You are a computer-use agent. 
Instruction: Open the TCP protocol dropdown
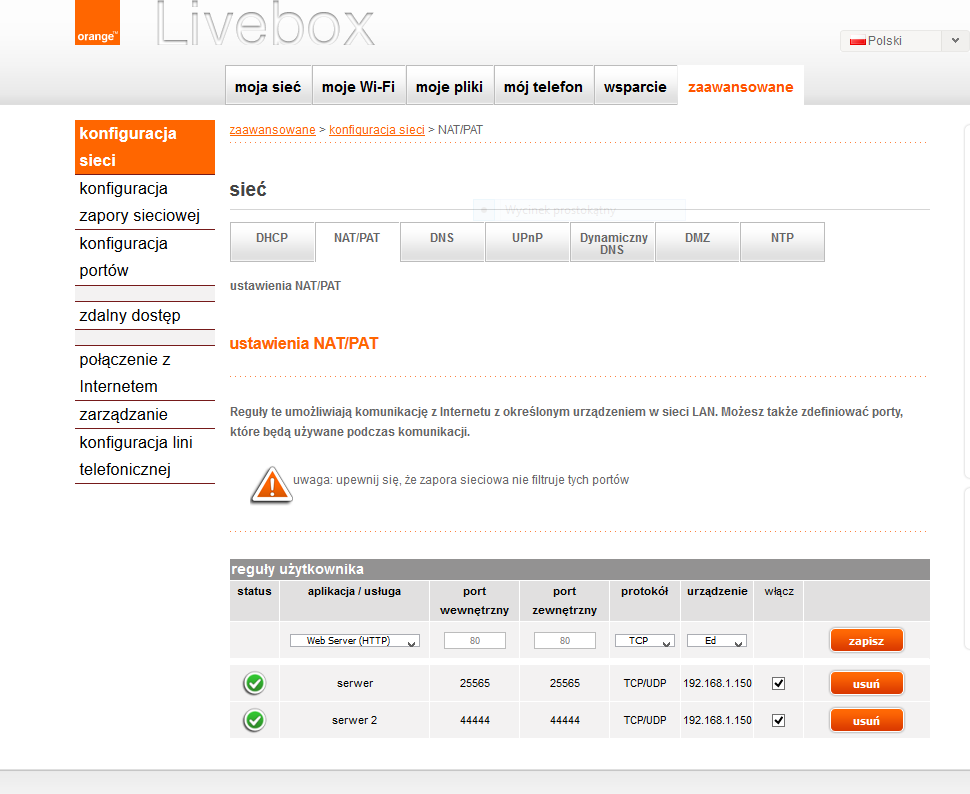[x=645, y=641]
